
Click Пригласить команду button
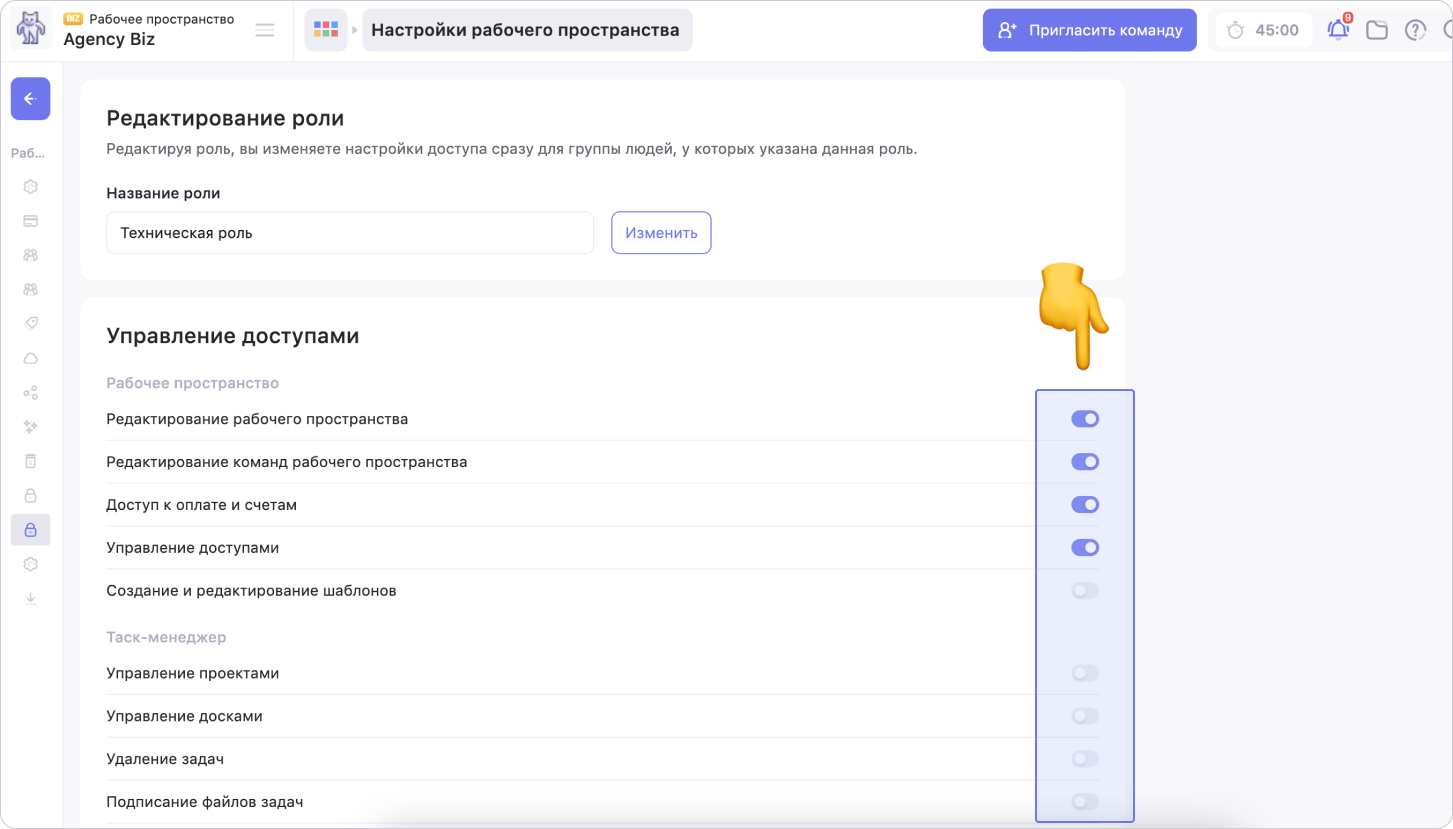[x=1089, y=30]
